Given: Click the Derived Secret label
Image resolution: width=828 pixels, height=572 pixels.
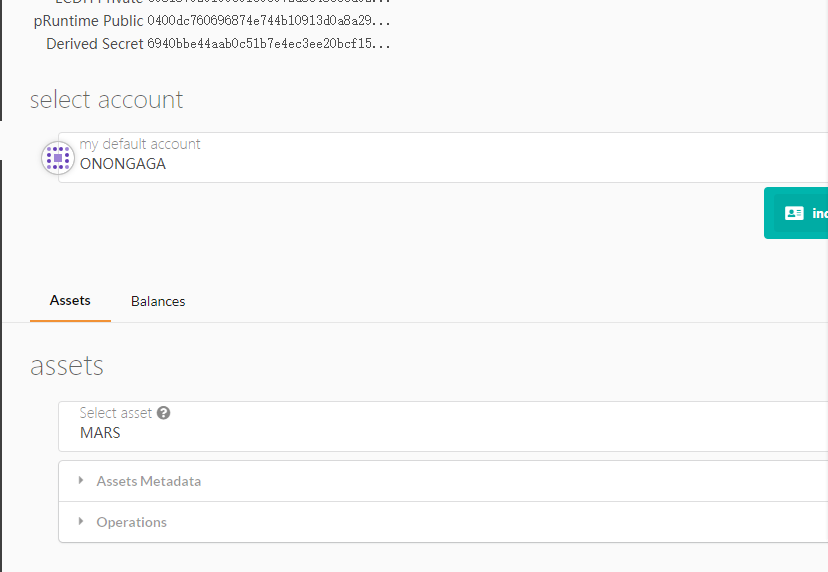Looking at the screenshot, I should (x=95, y=44).
